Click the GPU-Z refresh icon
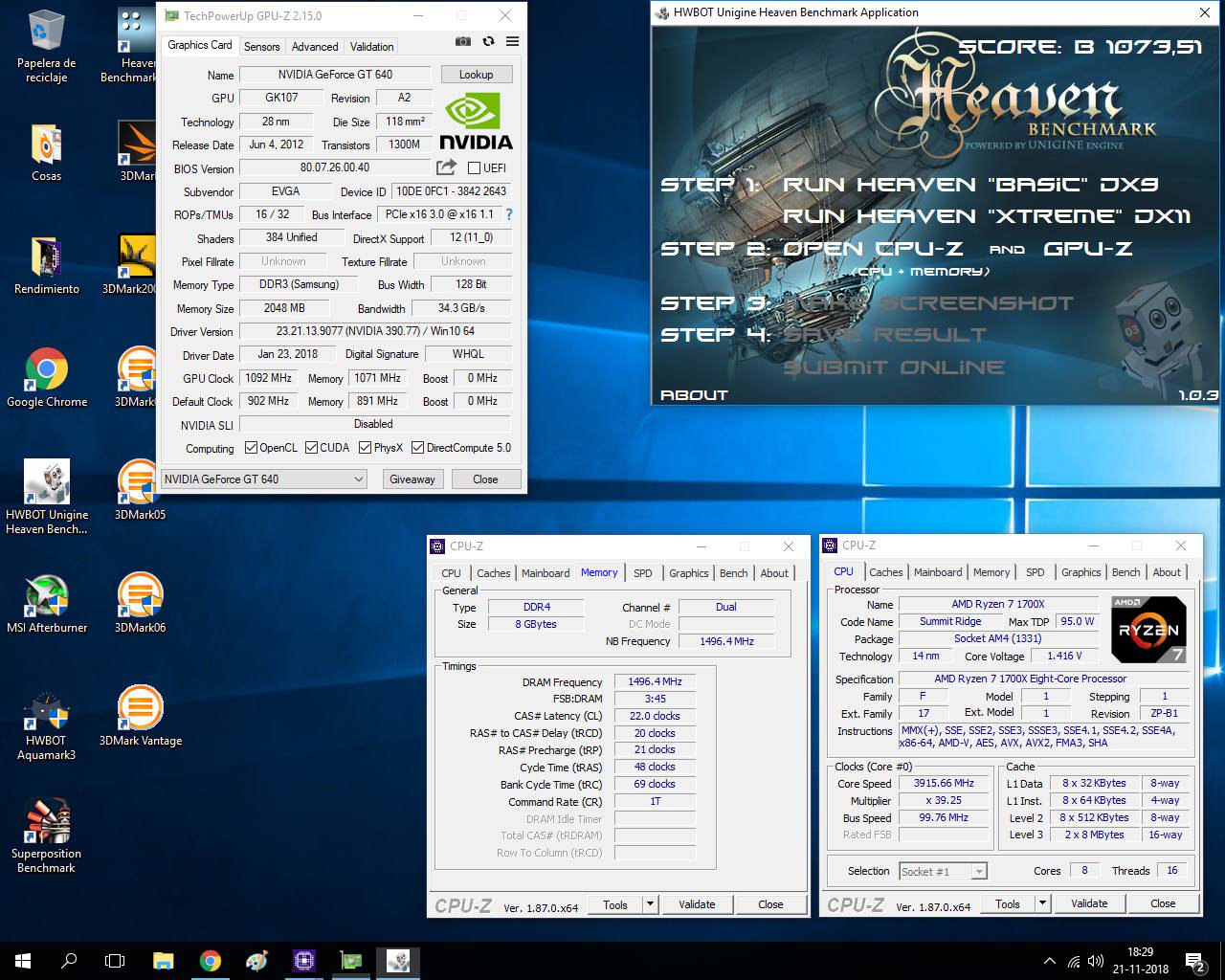 coord(488,41)
